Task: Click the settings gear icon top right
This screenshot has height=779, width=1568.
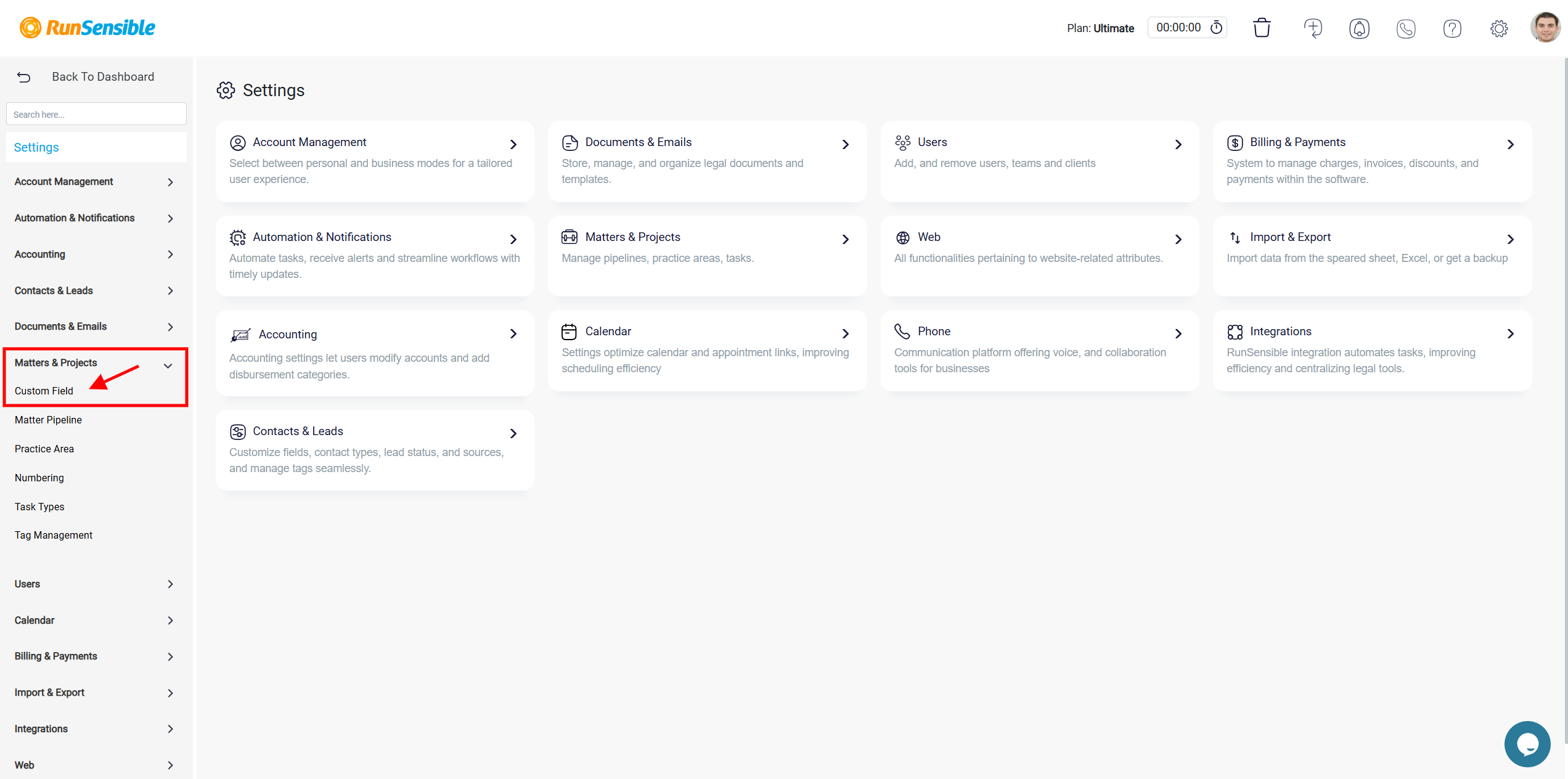Action: tap(1498, 28)
